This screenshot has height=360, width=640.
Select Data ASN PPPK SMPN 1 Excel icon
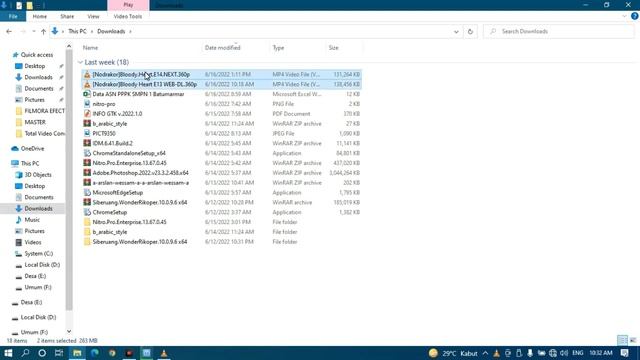[x=87, y=94]
